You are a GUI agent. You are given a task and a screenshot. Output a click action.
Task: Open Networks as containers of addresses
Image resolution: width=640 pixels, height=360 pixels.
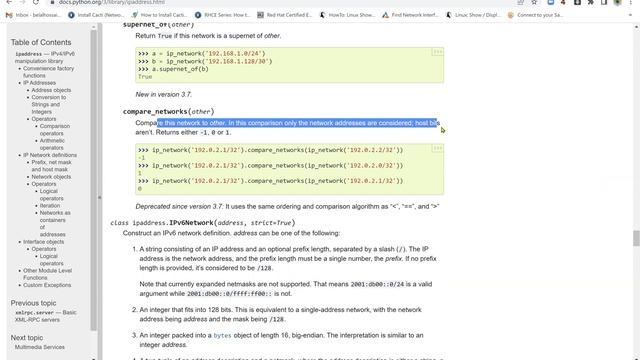pyautogui.click(x=55, y=224)
